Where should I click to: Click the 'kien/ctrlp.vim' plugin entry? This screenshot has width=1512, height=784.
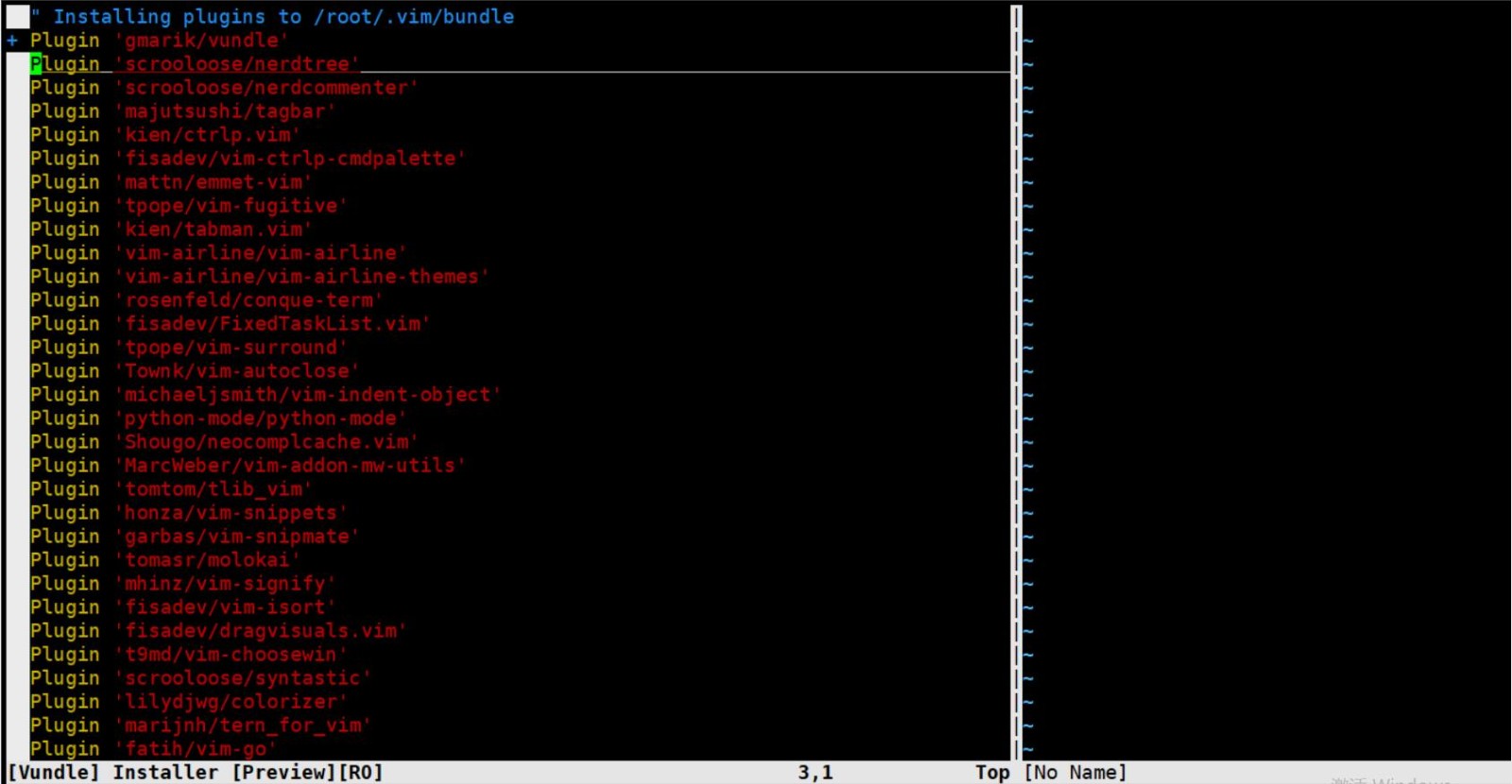(165, 135)
